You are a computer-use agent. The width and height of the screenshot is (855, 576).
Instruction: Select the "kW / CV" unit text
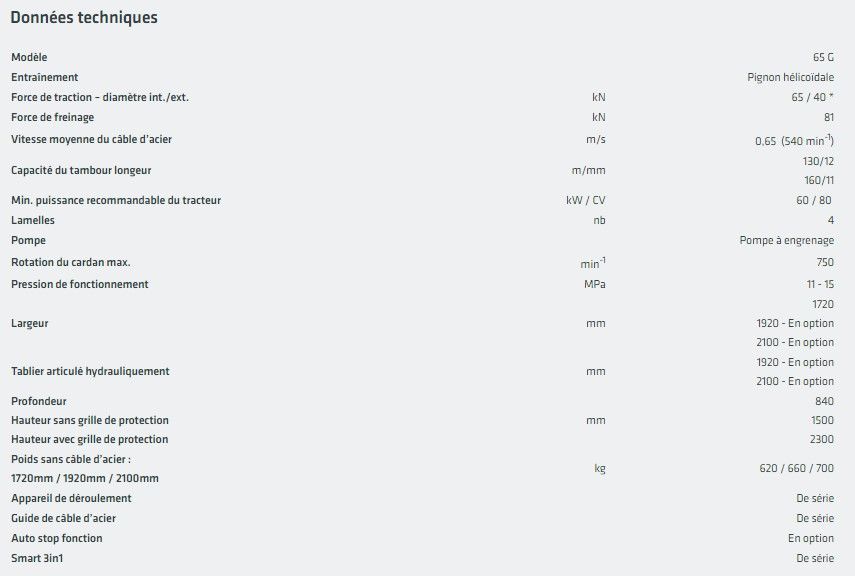tap(586, 200)
